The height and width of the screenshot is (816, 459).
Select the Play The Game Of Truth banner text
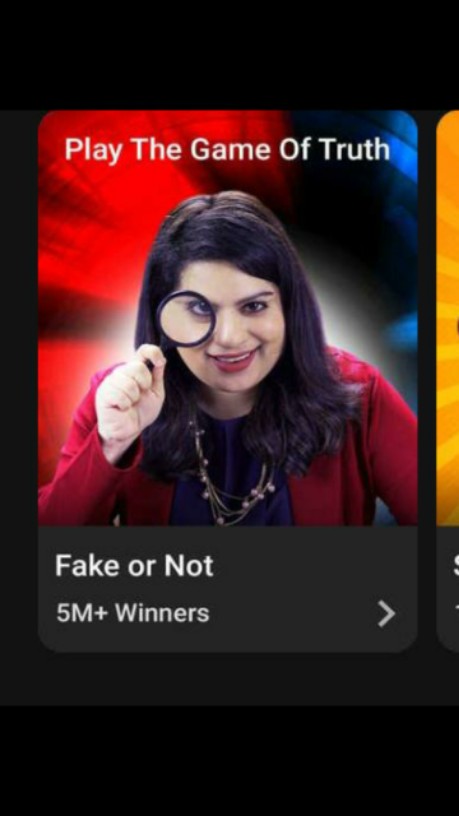(x=227, y=150)
